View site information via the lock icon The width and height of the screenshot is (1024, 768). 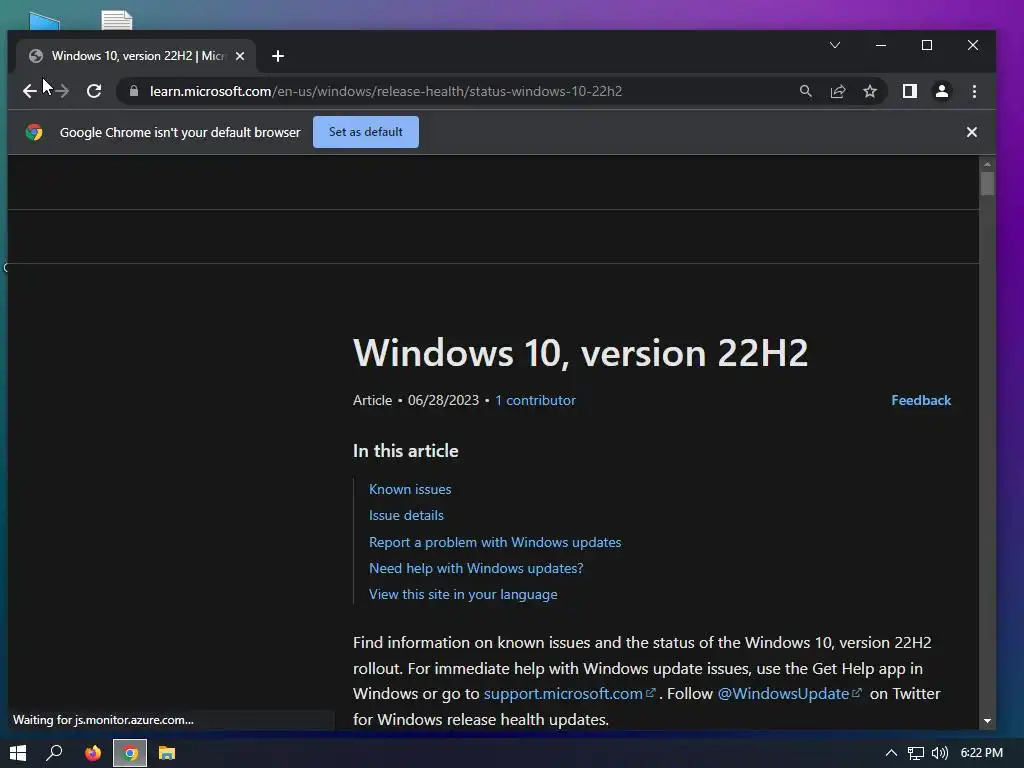coord(134,91)
